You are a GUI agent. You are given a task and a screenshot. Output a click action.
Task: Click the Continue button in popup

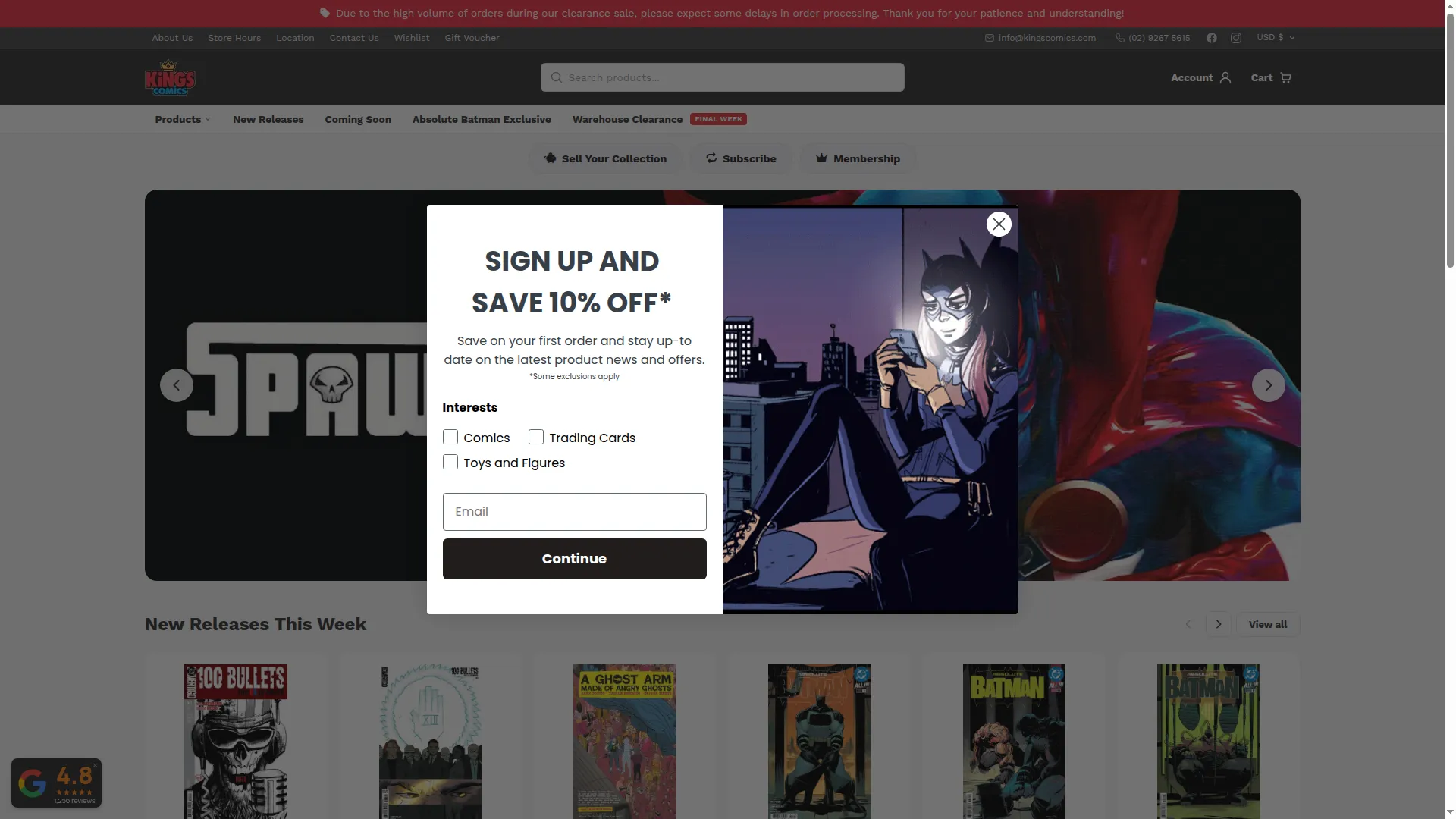pos(574,559)
